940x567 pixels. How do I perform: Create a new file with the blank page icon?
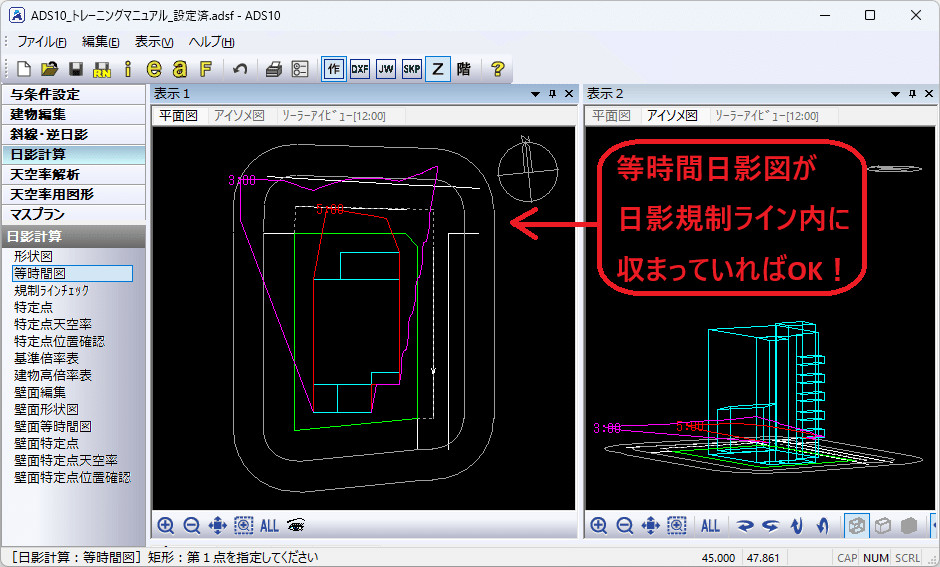click(24, 69)
